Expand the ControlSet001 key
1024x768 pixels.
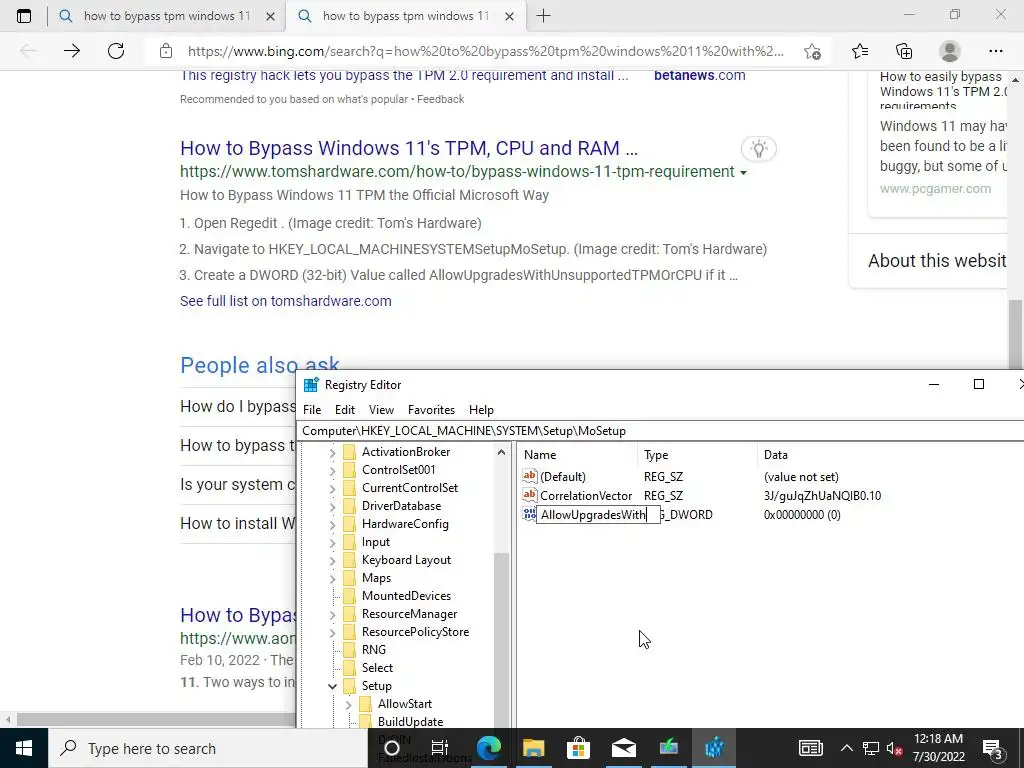pos(332,470)
